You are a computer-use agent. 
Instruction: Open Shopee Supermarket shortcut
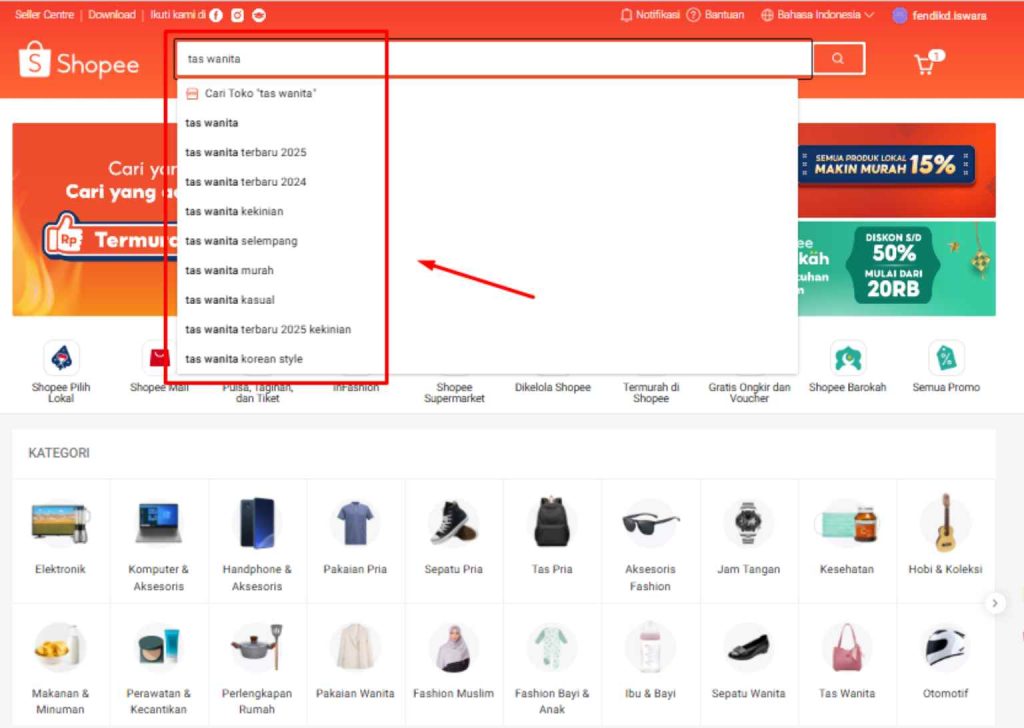click(455, 392)
